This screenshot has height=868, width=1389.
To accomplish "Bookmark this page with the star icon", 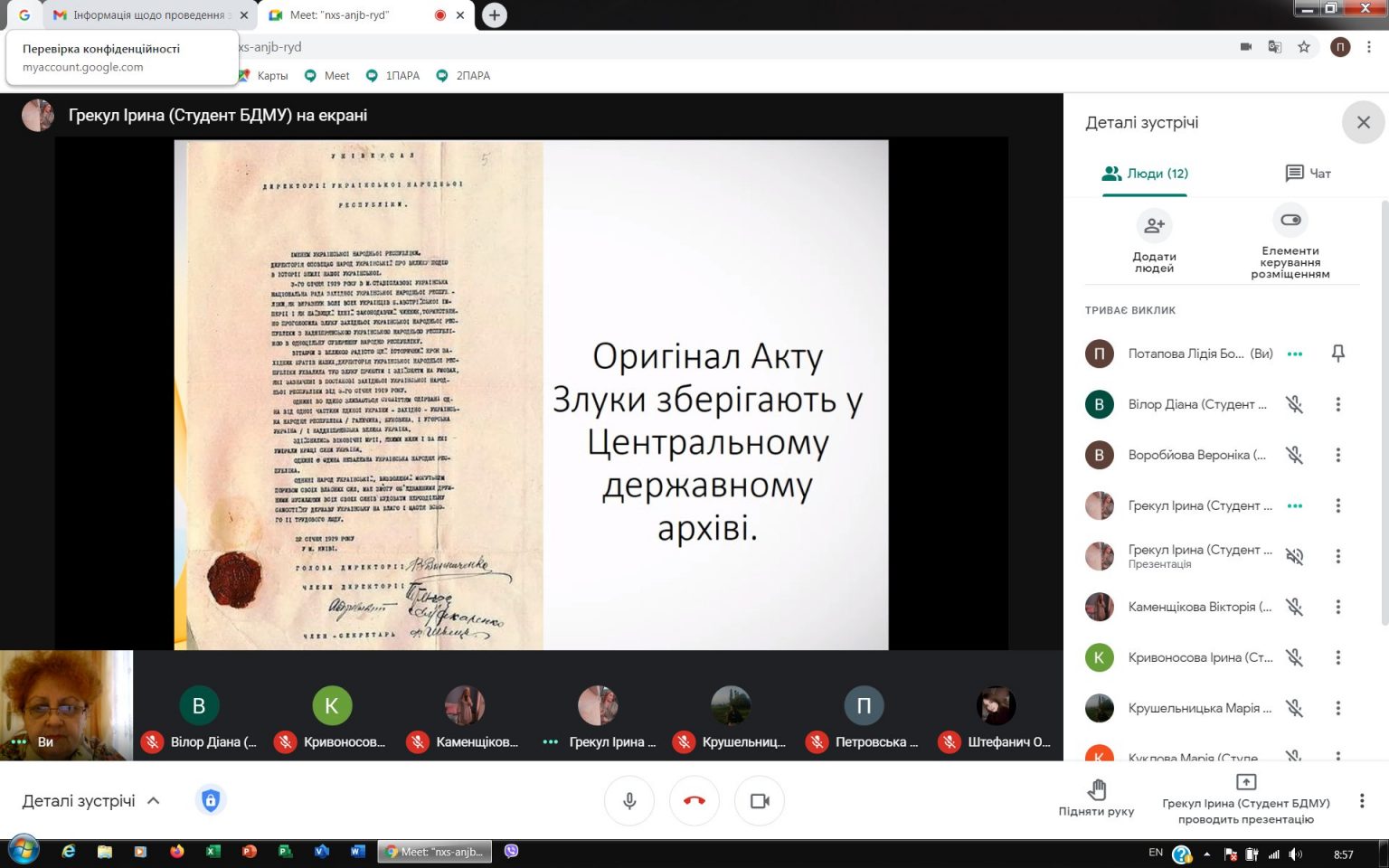I will pos(1304,47).
